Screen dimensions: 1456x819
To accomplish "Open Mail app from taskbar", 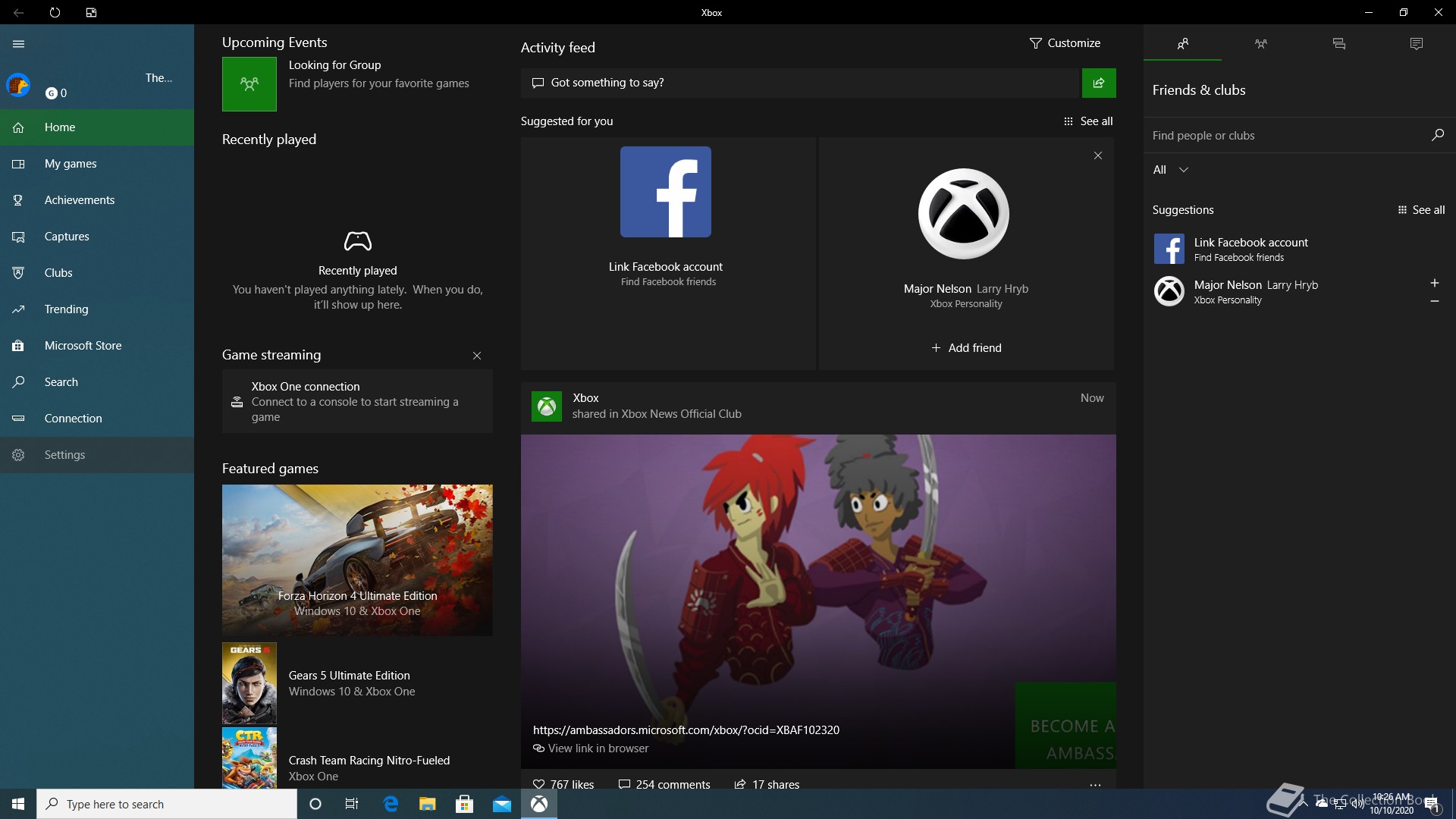I will tap(502, 804).
